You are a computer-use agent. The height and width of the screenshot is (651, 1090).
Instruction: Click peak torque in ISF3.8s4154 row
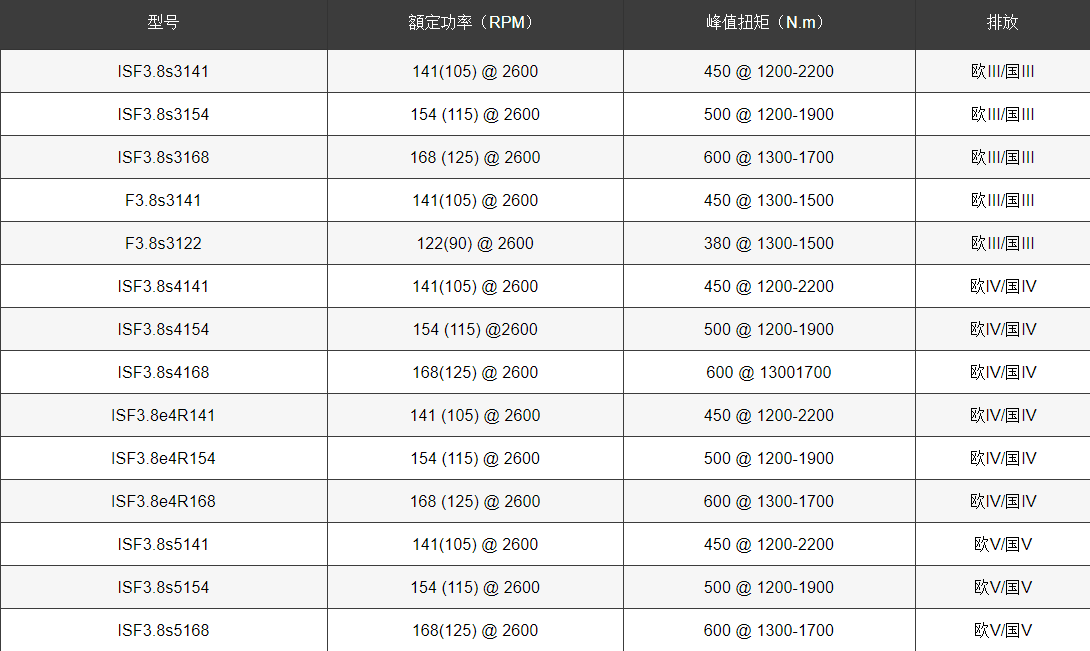click(x=769, y=330)
